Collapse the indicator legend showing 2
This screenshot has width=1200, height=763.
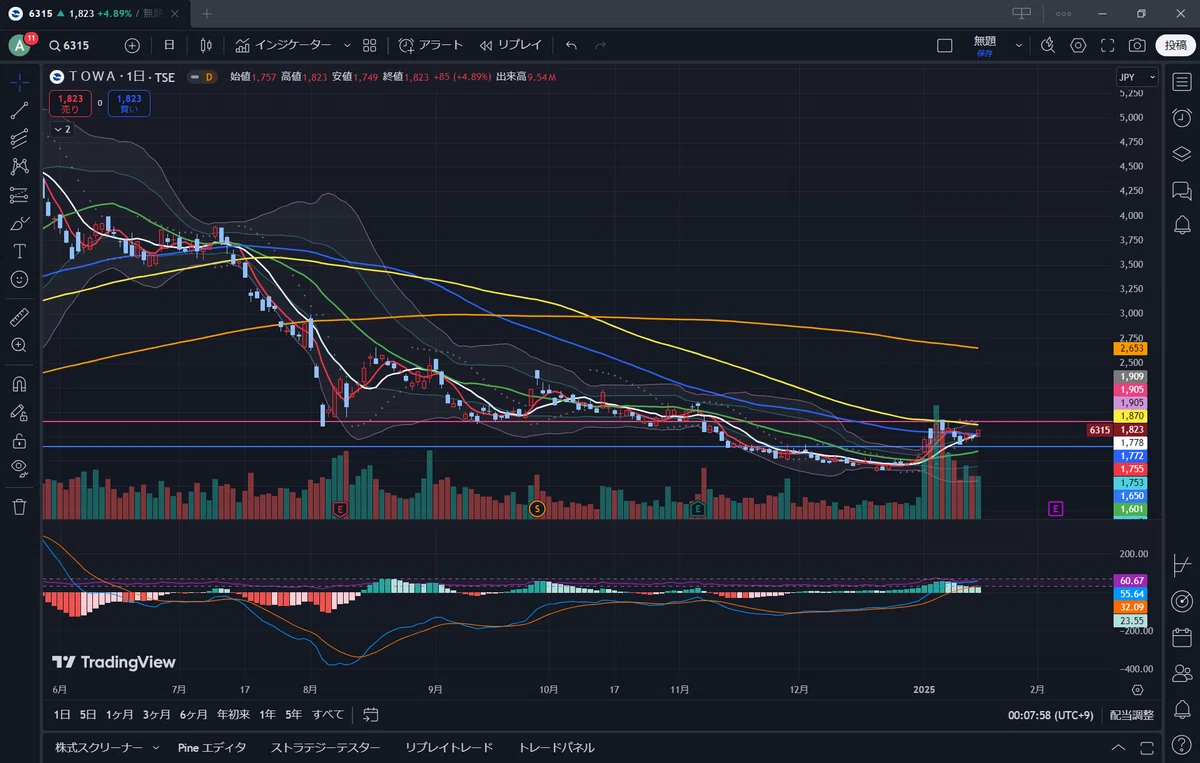point(61,129)
